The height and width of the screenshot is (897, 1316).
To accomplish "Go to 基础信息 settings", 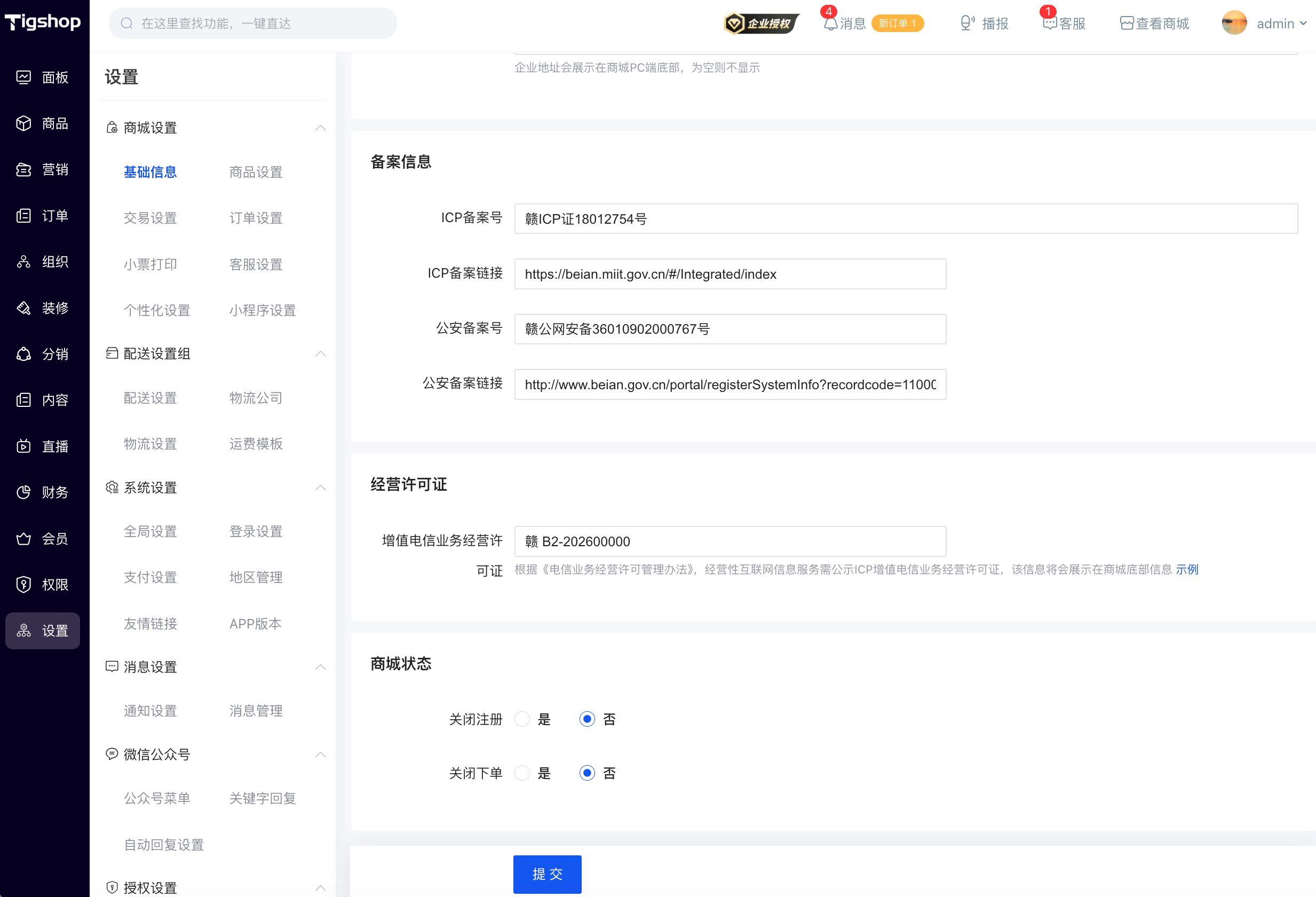I will tap(150, 172).
